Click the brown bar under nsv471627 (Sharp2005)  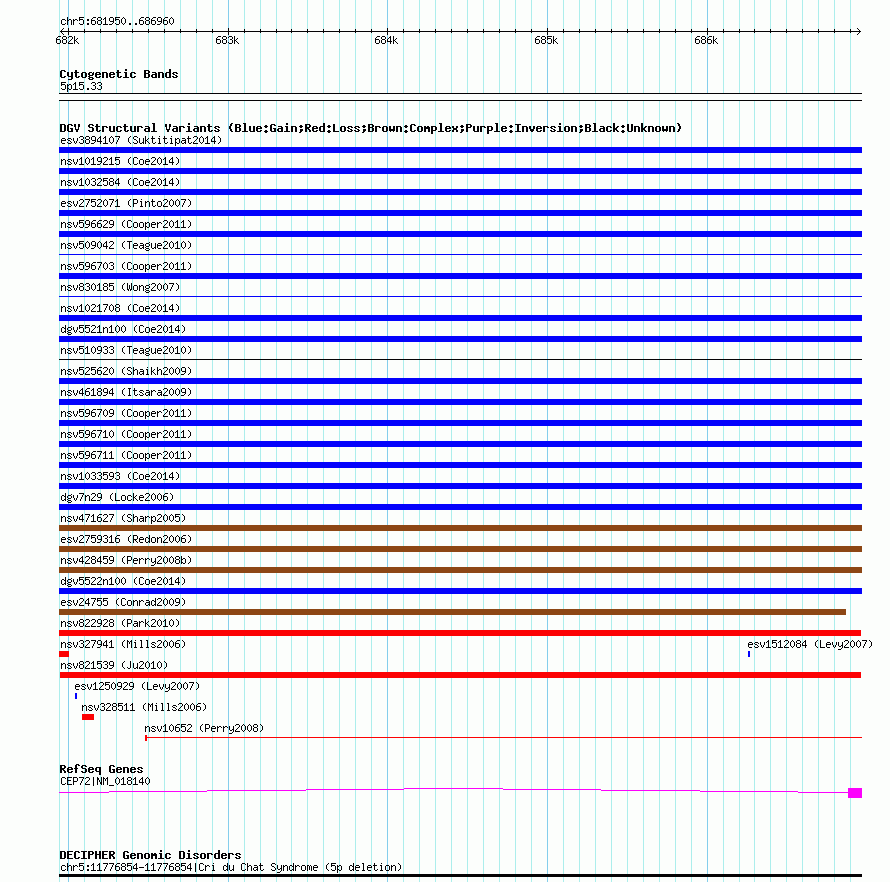[x=460, y=528]
